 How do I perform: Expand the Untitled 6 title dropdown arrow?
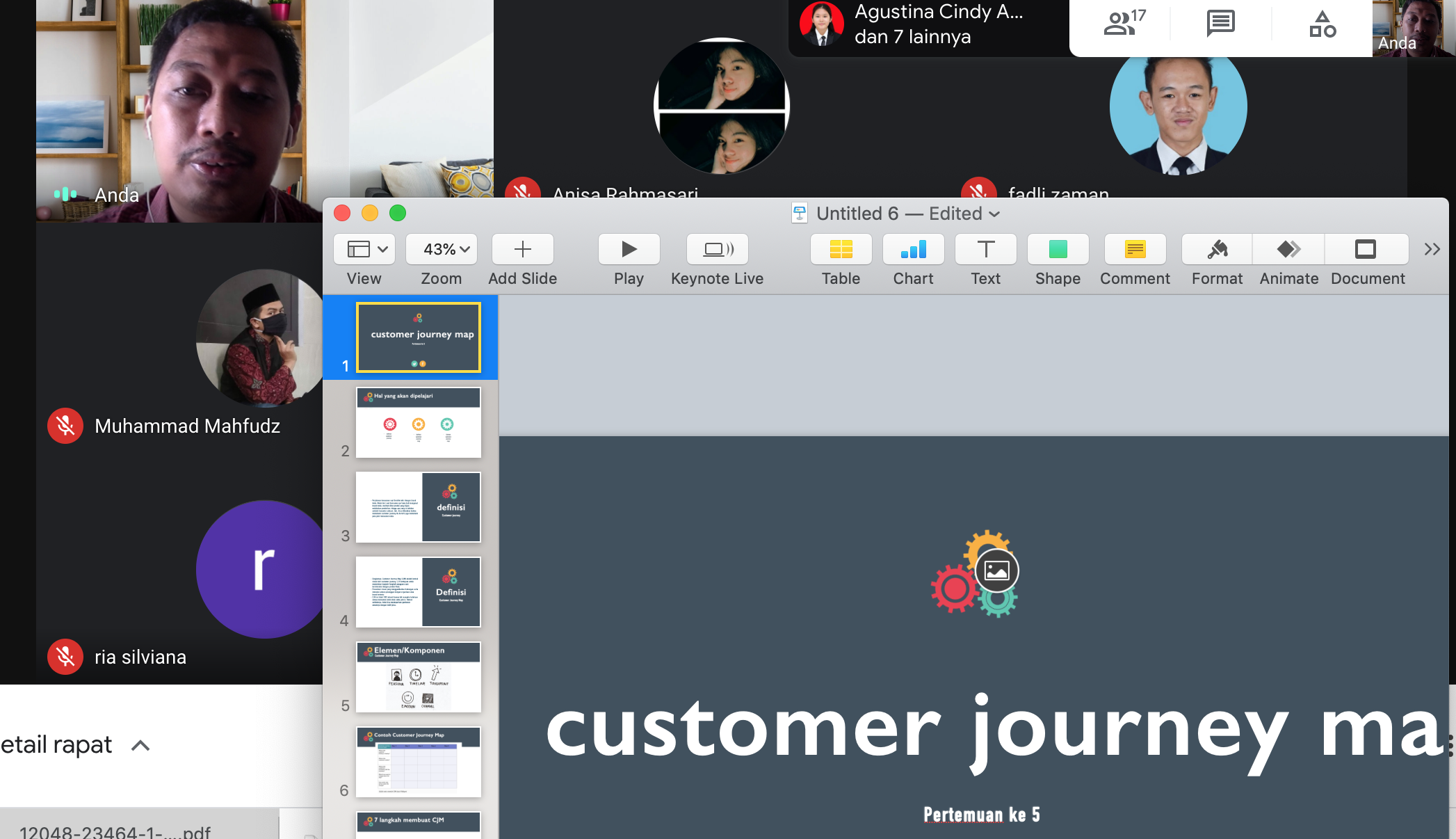pyautogui.click(x=995, y=214)
